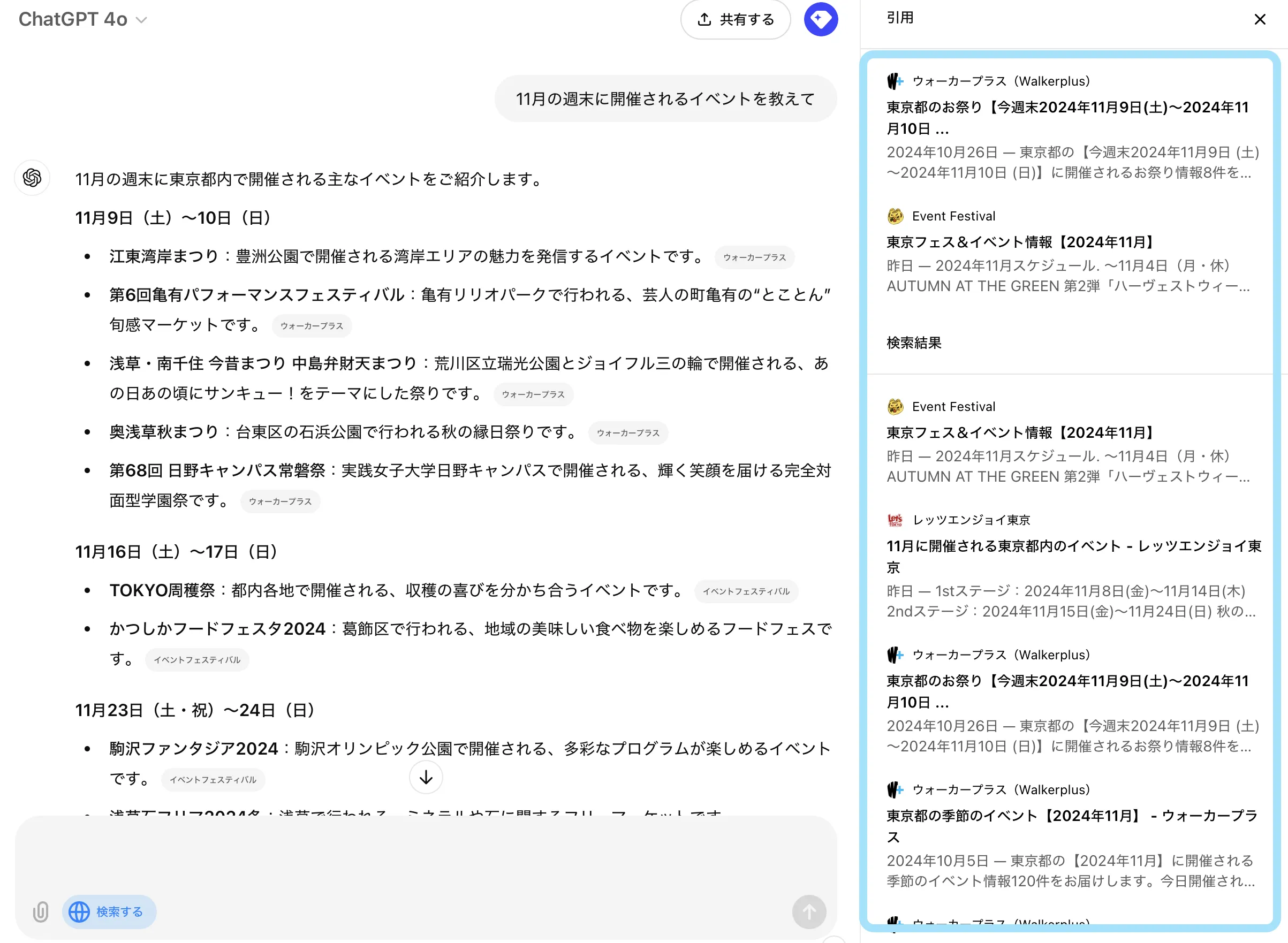1288x943 pixels.
Task: Open the ChatGPT 4o model dropdown
Action: pyautogui.click(x=83, y=19)
